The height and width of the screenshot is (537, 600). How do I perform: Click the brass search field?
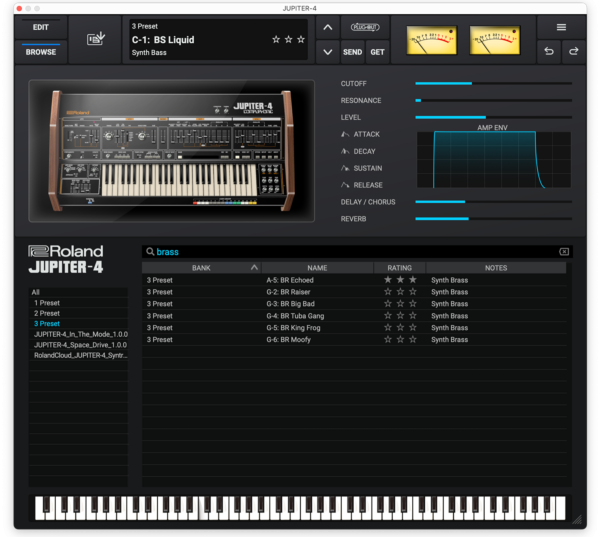pos(357,251)
